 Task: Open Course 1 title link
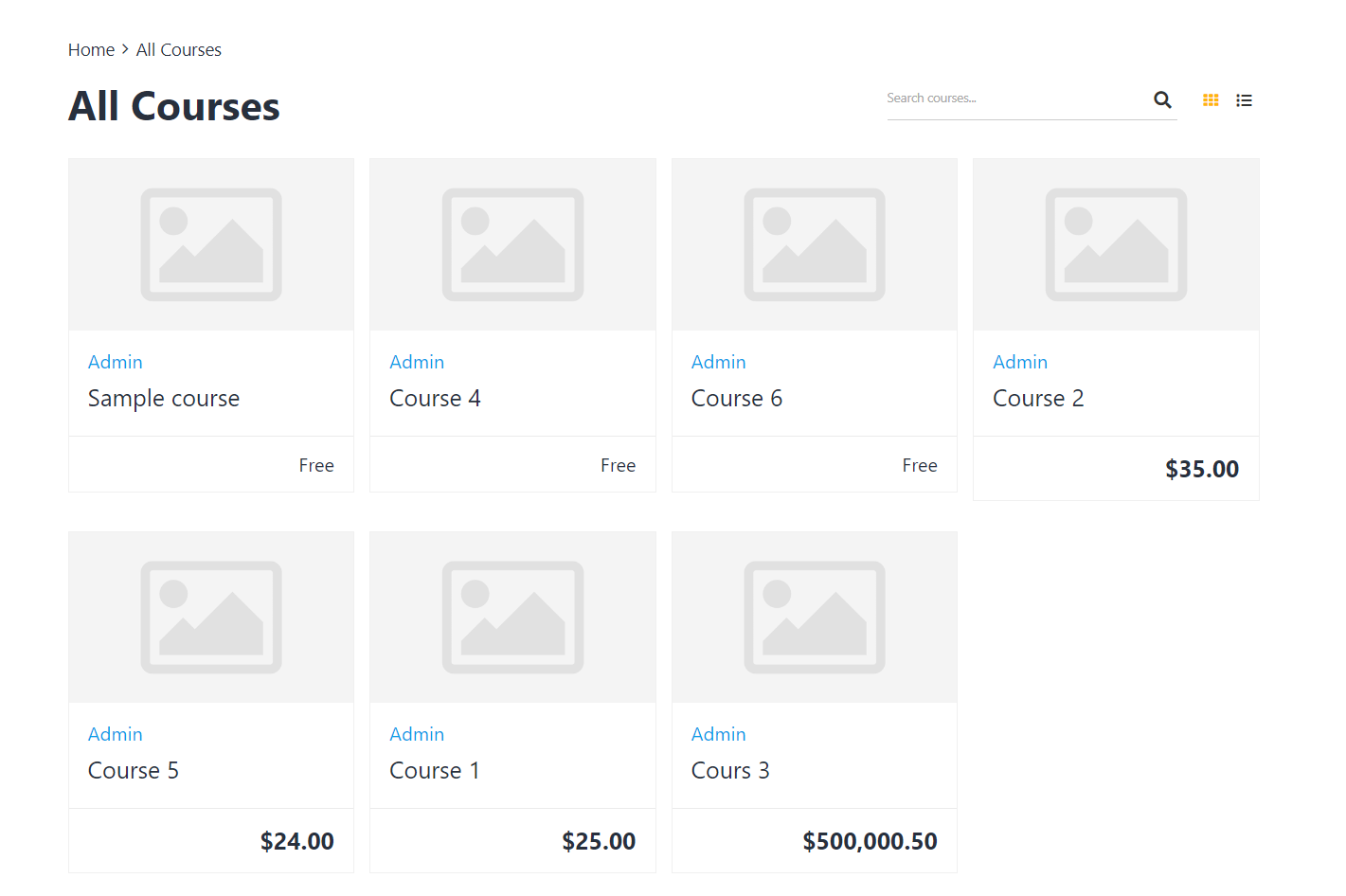click(434, 771)
